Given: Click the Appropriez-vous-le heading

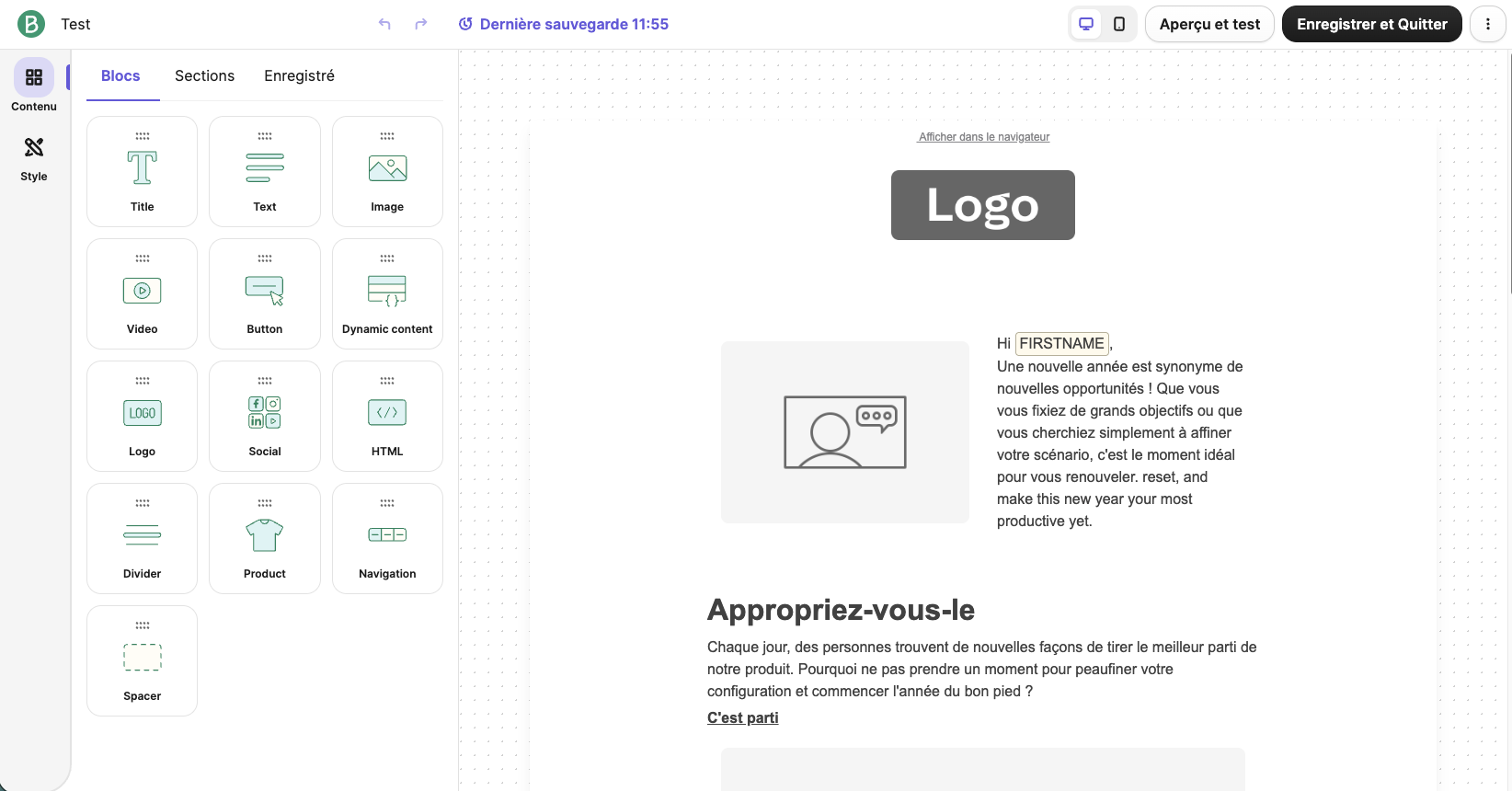Looking at the screenshot, I should (841, 610).
